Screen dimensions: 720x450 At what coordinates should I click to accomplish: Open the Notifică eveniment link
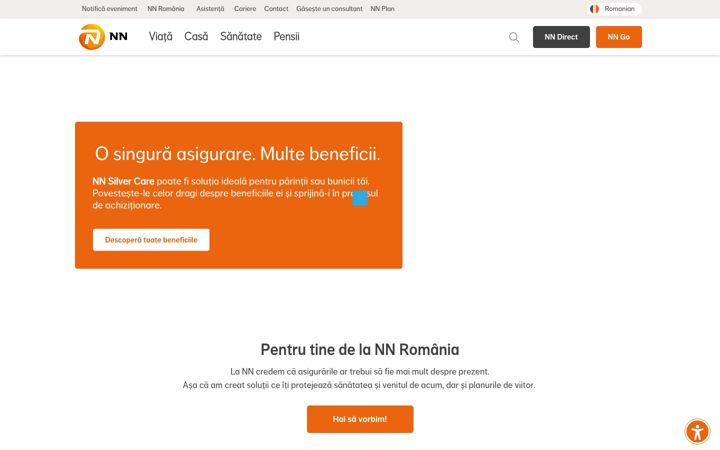point(109,9)
